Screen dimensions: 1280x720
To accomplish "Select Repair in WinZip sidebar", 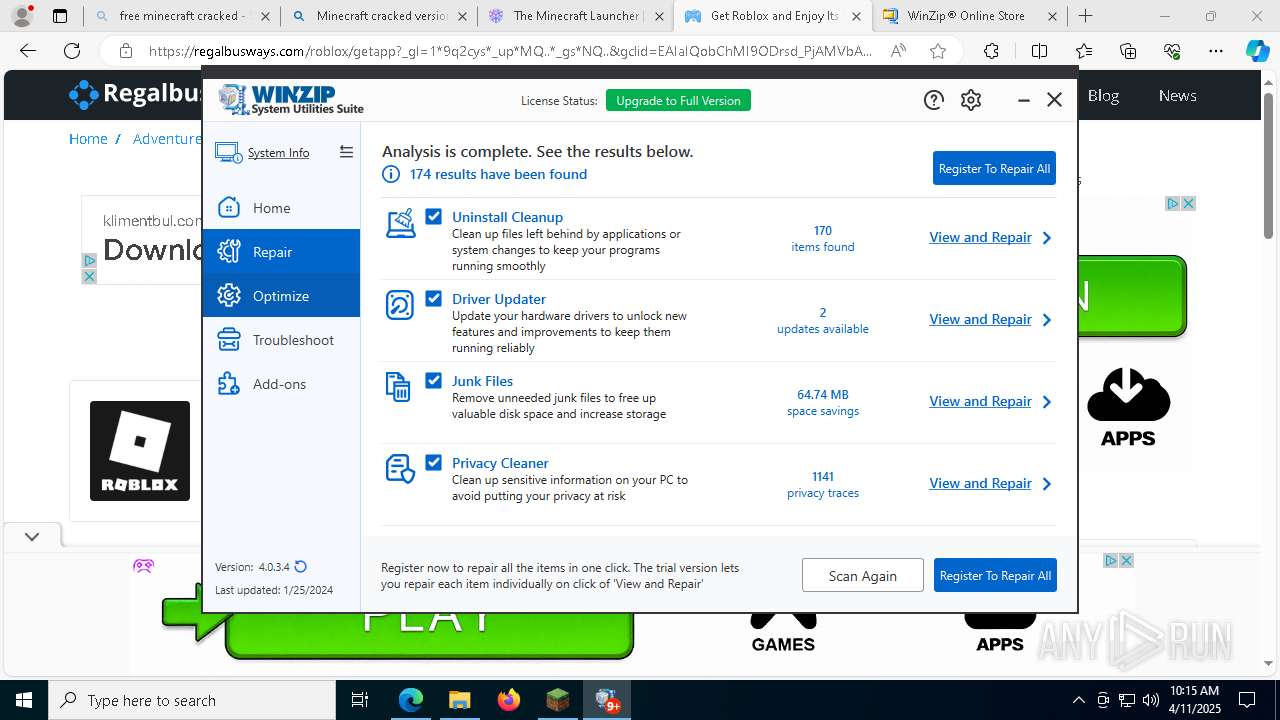I will coord(281,252).
